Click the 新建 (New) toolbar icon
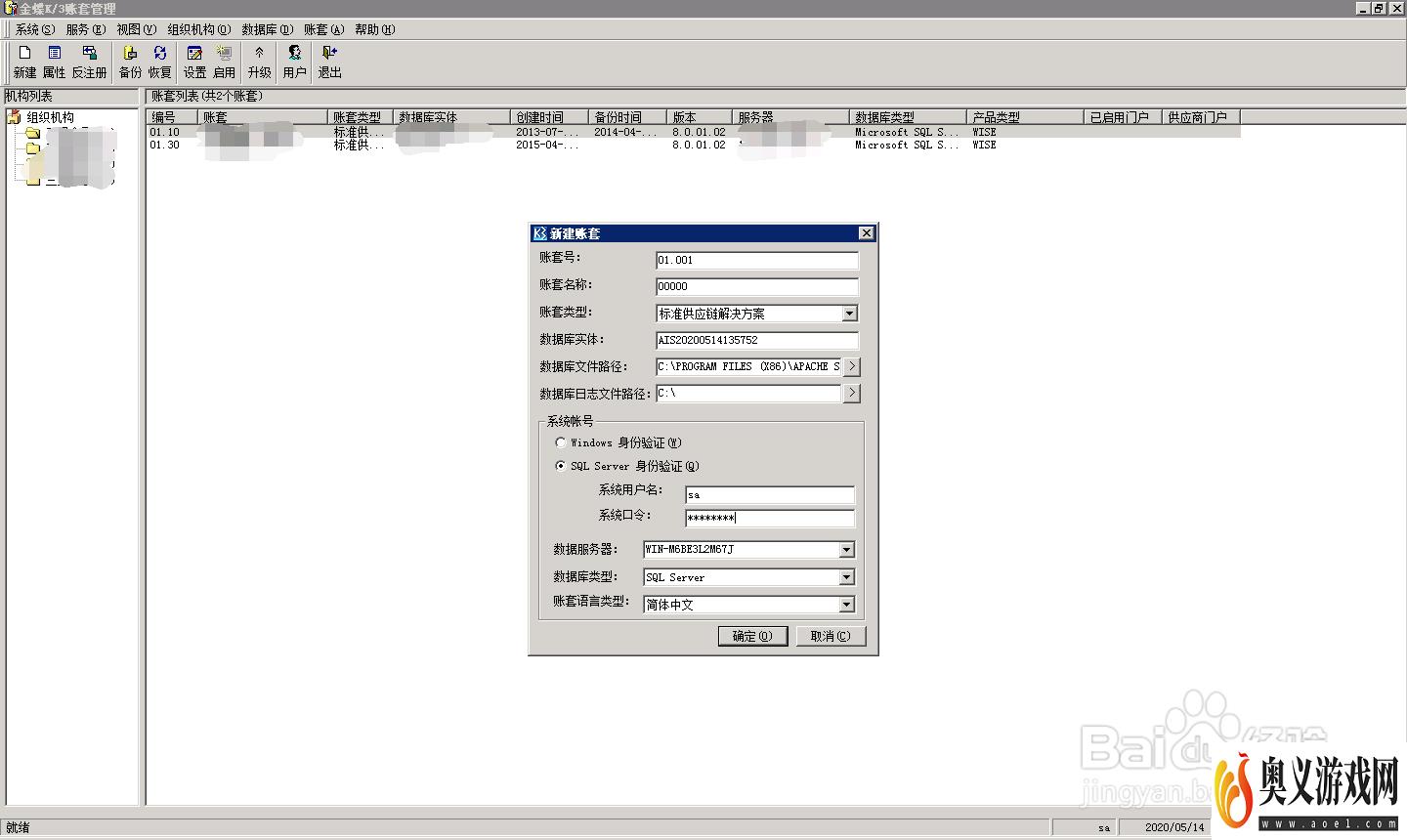Viewport: 1407px width, 840px height. coord(24,61)
